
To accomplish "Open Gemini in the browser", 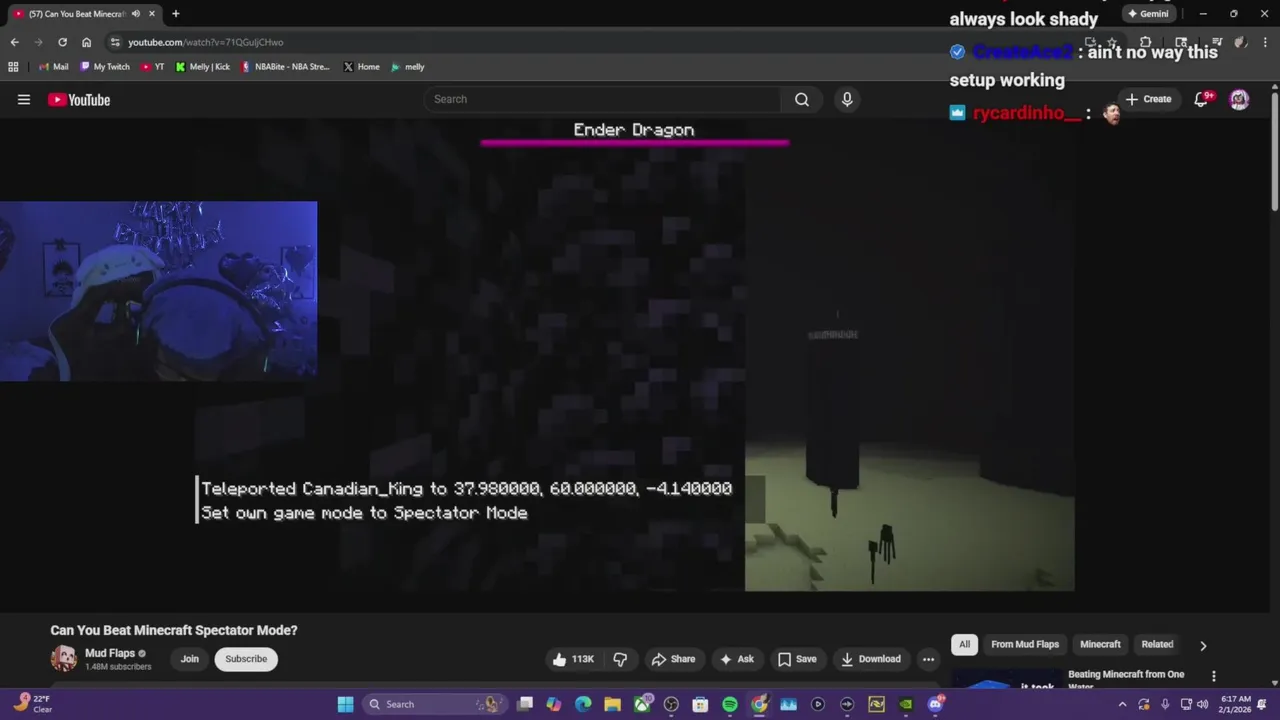I will (x=1148, y=14).
